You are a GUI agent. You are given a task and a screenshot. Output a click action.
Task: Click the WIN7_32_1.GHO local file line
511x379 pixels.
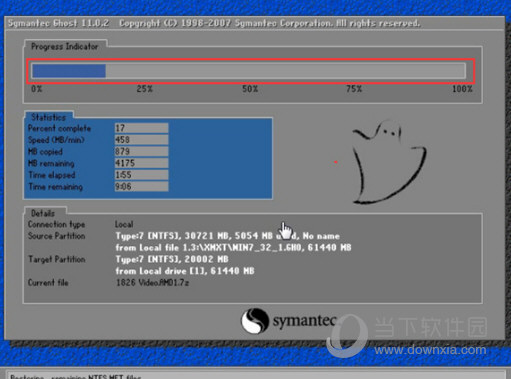(x=233, y=248)
